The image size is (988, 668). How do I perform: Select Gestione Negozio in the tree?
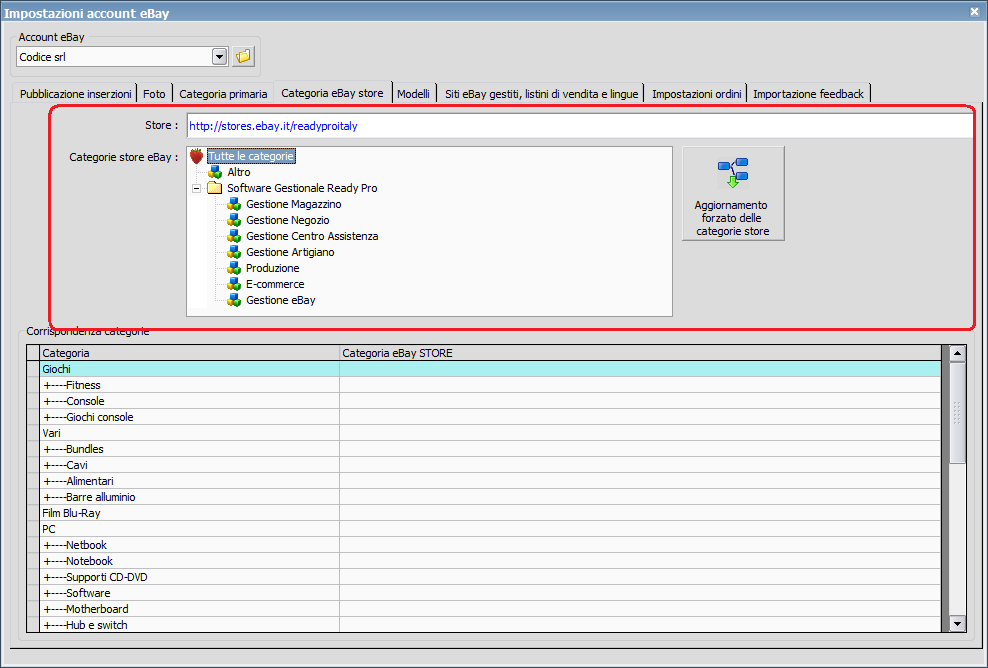pos(288,220)
